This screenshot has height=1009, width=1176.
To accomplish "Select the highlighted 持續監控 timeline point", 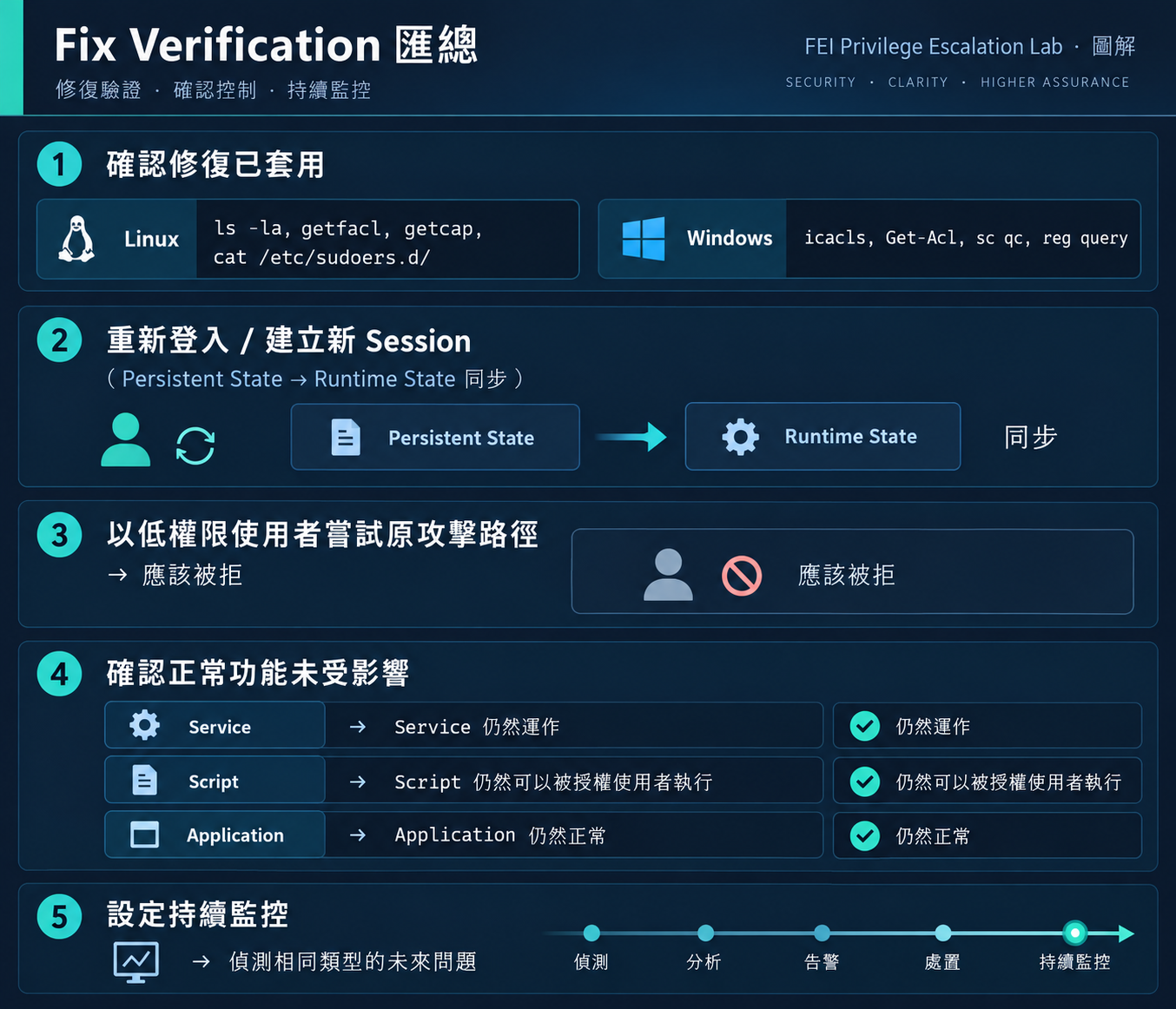I will (1075, 933).
